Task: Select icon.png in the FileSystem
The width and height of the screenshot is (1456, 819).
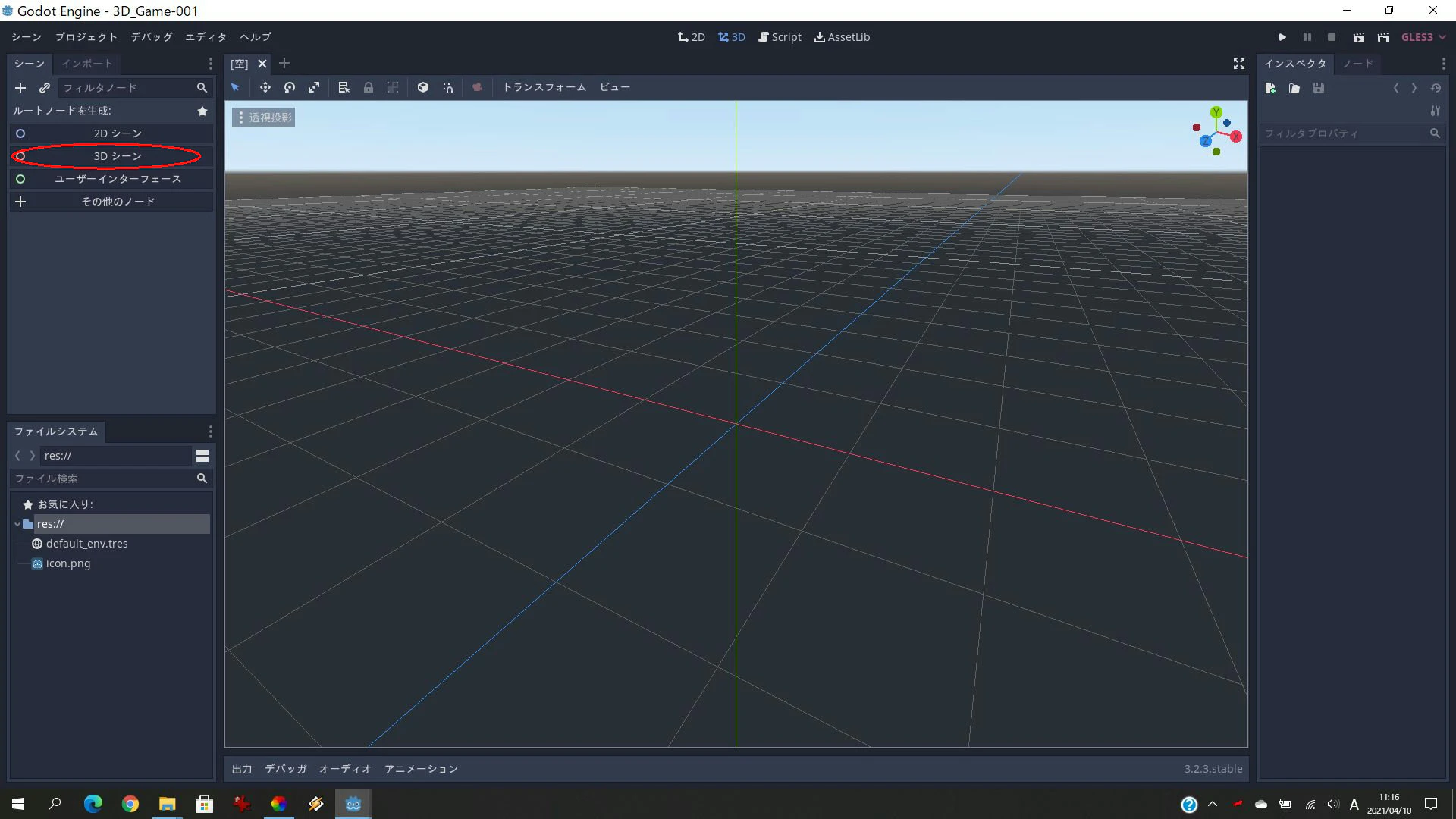Action: (x=67, y=563)
